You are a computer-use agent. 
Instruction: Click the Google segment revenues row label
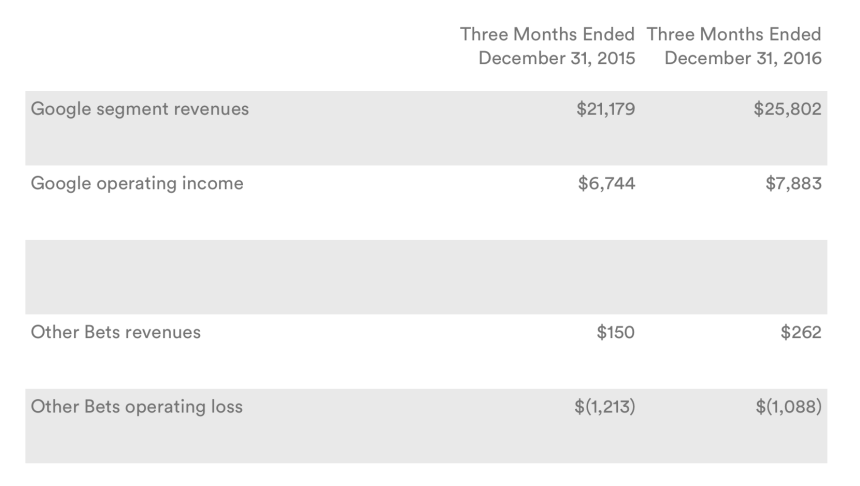coord(140,109)
